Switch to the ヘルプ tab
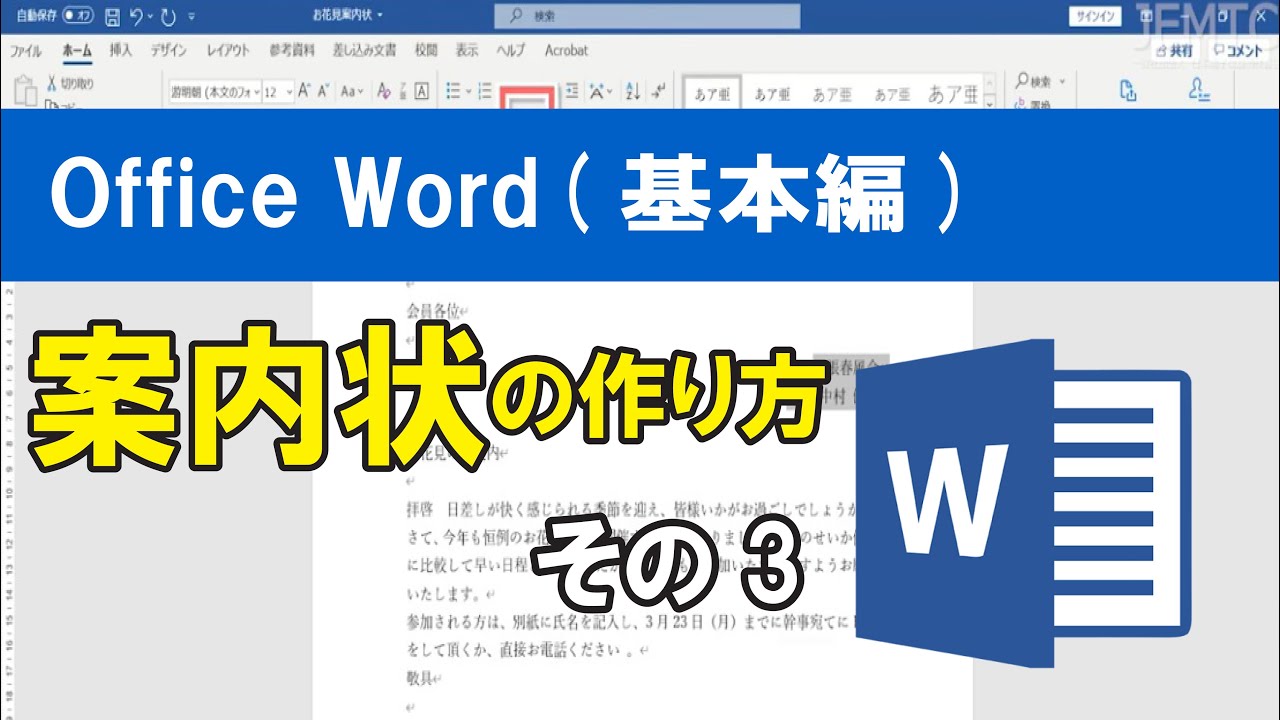Image resolution: width=1280 pixels, height=720 pixels. pos(511,50)
